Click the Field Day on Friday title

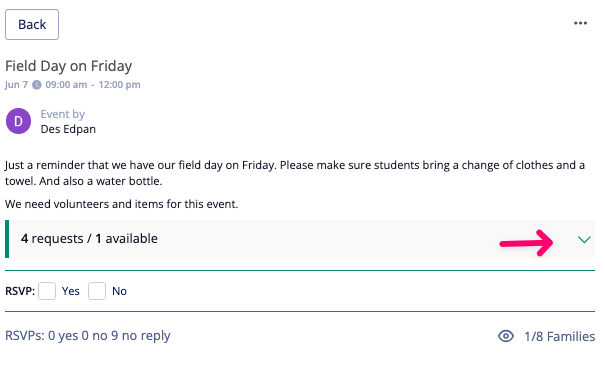pyautogui.click(x=69, y=66)
